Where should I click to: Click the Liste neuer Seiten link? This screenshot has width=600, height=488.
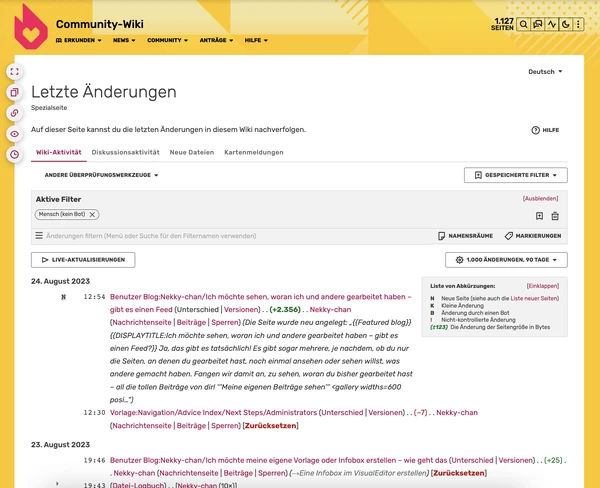534,299
